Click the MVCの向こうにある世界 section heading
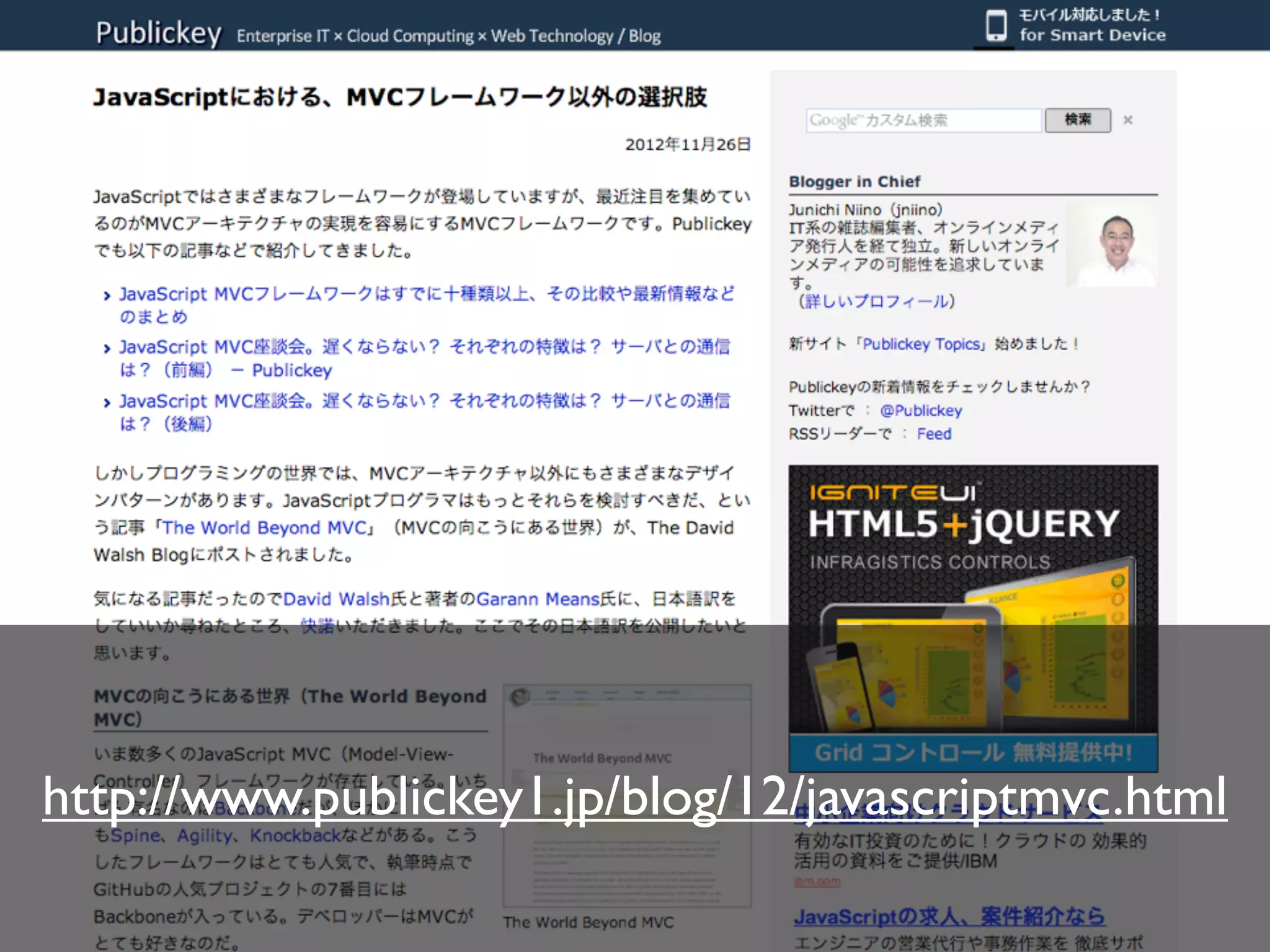The width and height of the screenshot is (1270, 952). 290,708
